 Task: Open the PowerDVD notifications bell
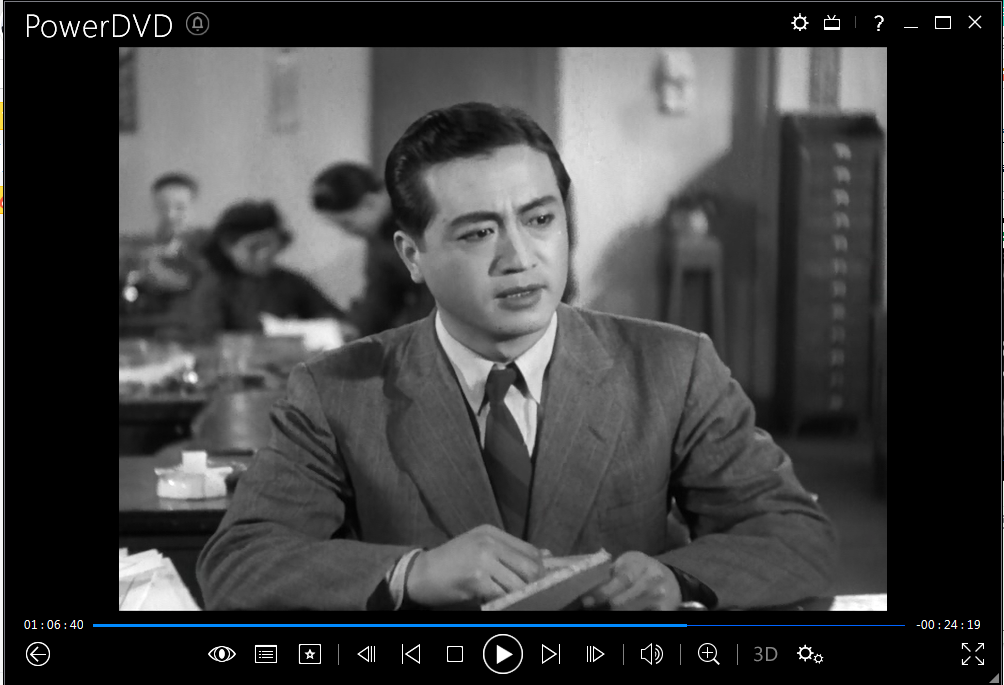click(198, 24)
